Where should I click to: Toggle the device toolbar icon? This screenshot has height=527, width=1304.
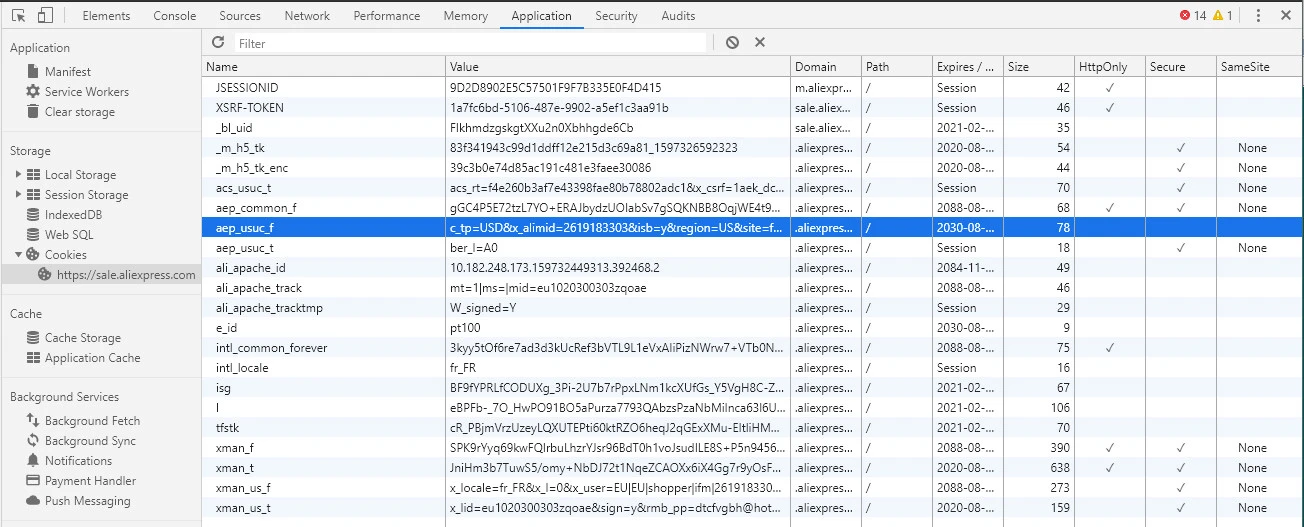coord(46,16)
